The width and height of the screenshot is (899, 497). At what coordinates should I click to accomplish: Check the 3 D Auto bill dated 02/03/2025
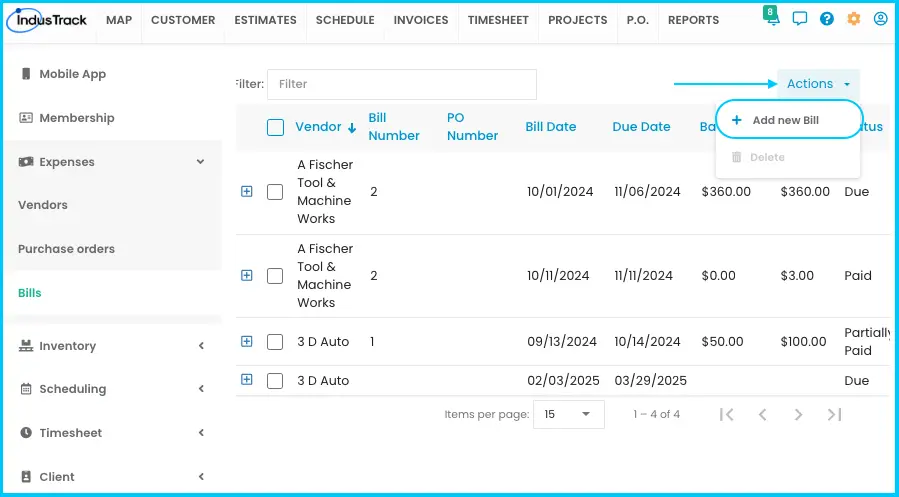pos(275,381)
